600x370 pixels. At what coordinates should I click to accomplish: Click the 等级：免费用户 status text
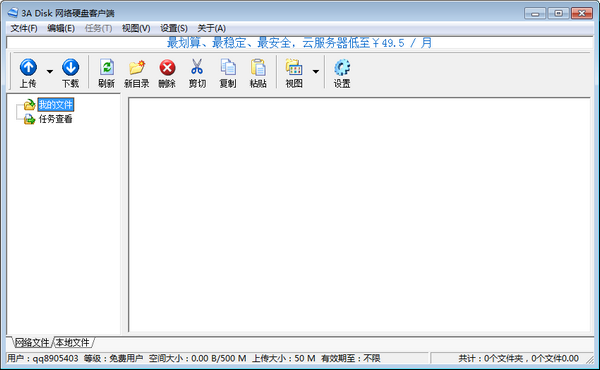click(113, 359)
